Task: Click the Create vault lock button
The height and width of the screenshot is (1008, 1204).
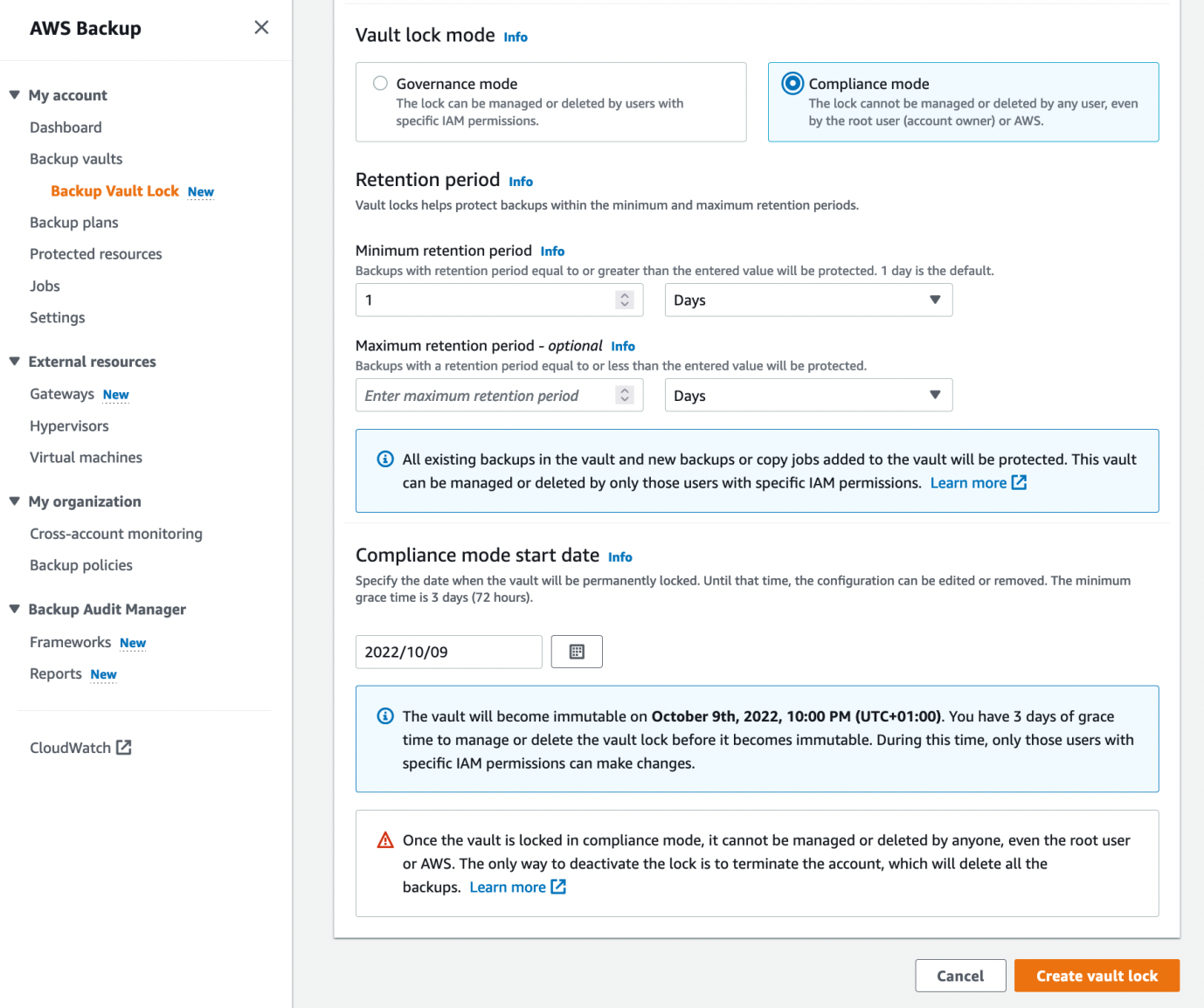Action: 1097,976
